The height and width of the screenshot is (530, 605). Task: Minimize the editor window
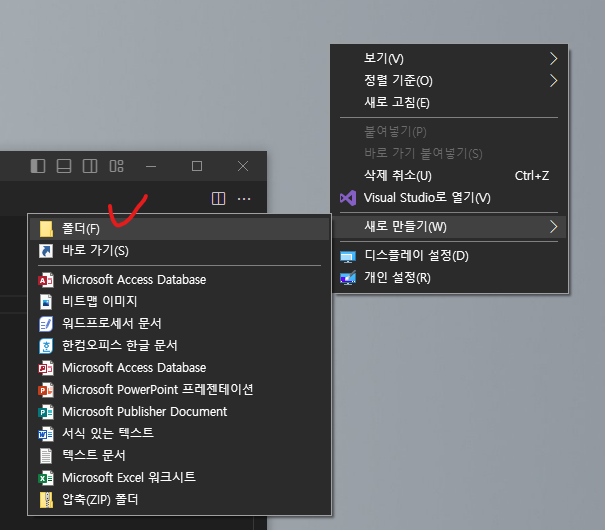point(151,167)
